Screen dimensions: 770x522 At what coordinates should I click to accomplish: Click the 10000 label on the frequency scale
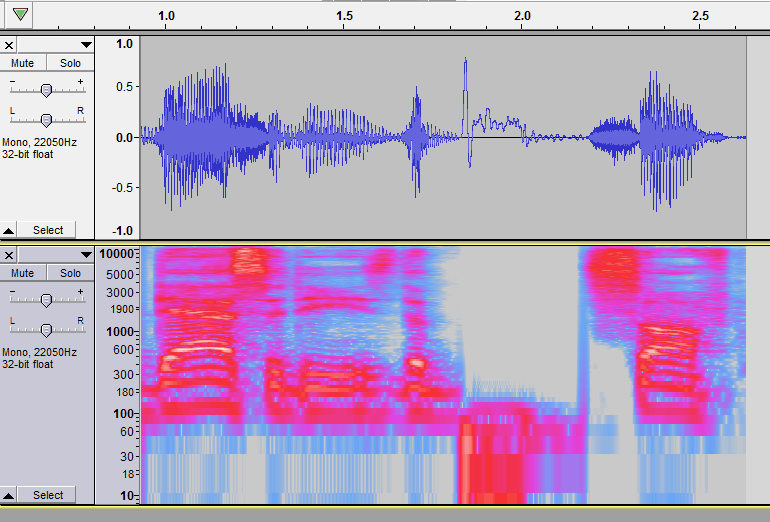[116, 254]
